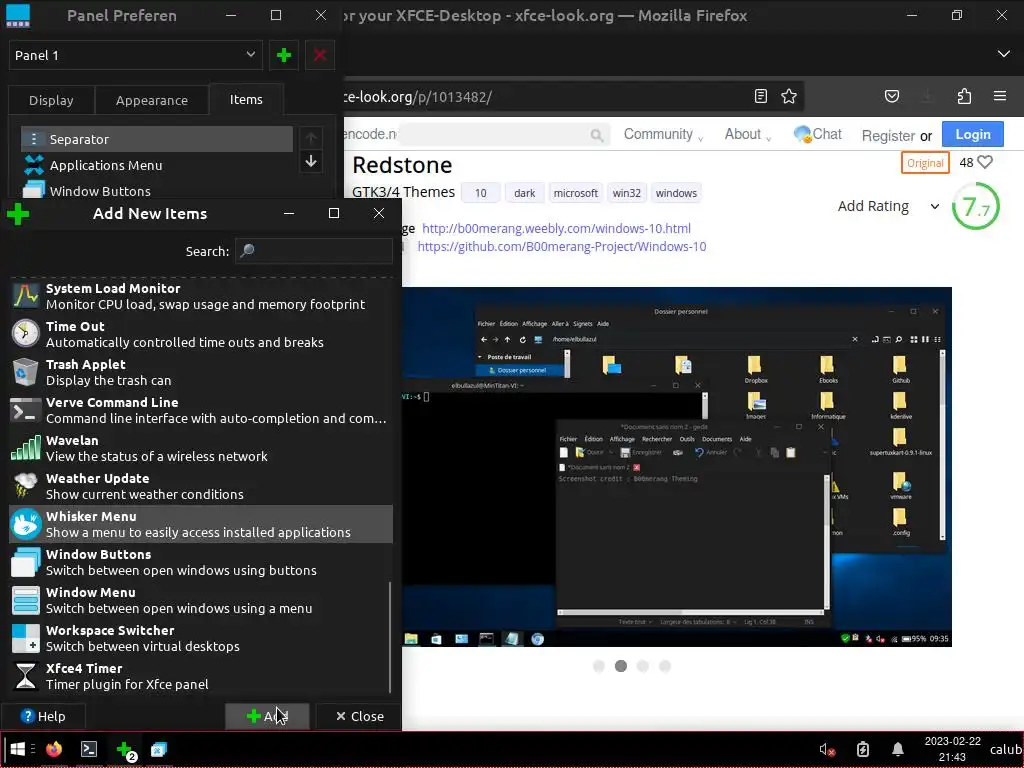1024x768 pixels.
Task: Open Firefox extensions puzzle icon
Action: click(964, 97)
